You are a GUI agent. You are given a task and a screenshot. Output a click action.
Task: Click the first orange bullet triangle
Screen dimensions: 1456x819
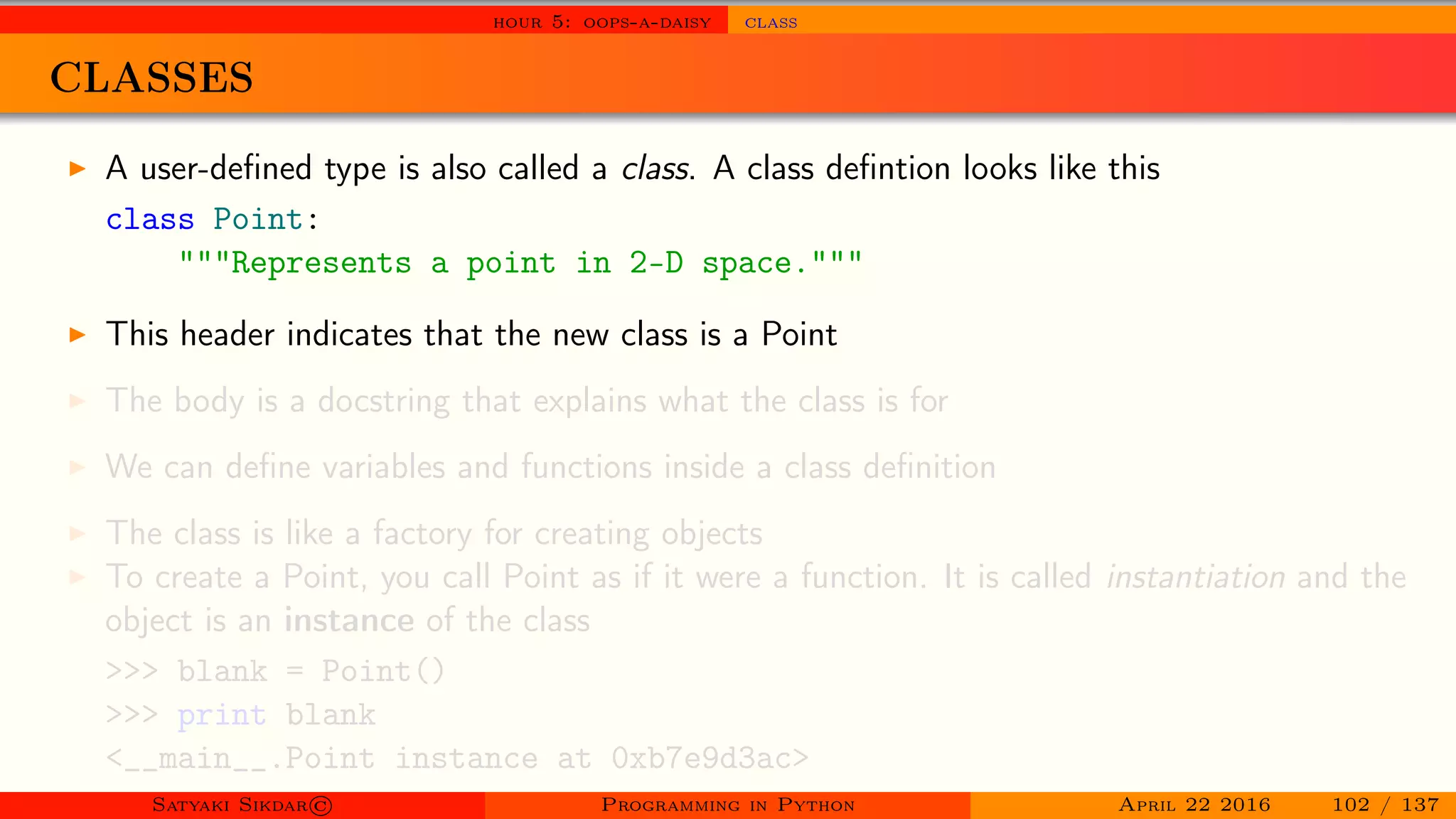tap(77, 169)
